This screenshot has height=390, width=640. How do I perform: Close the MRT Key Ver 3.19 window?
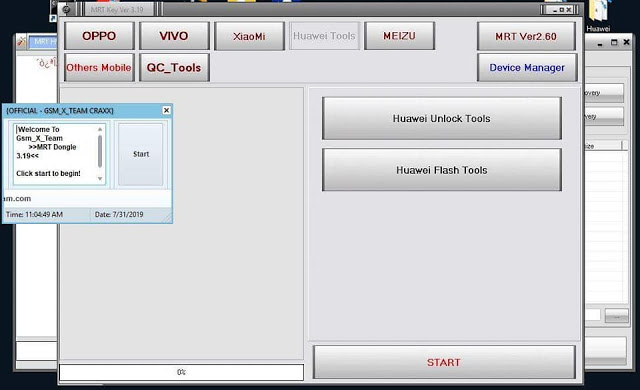click(569, 10)
